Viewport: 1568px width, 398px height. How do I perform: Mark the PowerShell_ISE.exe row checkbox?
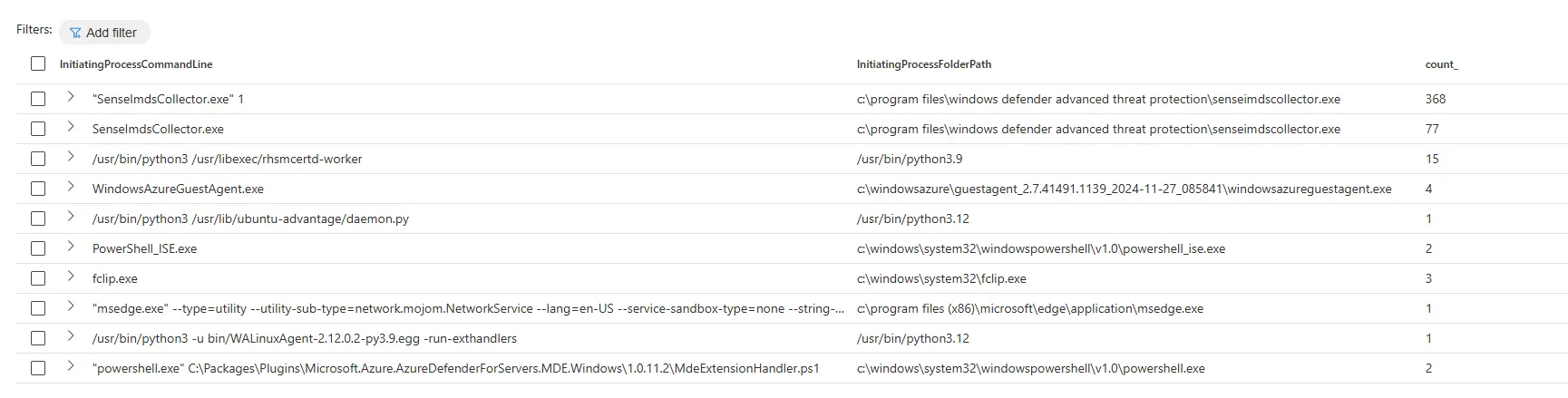(38, 248)
